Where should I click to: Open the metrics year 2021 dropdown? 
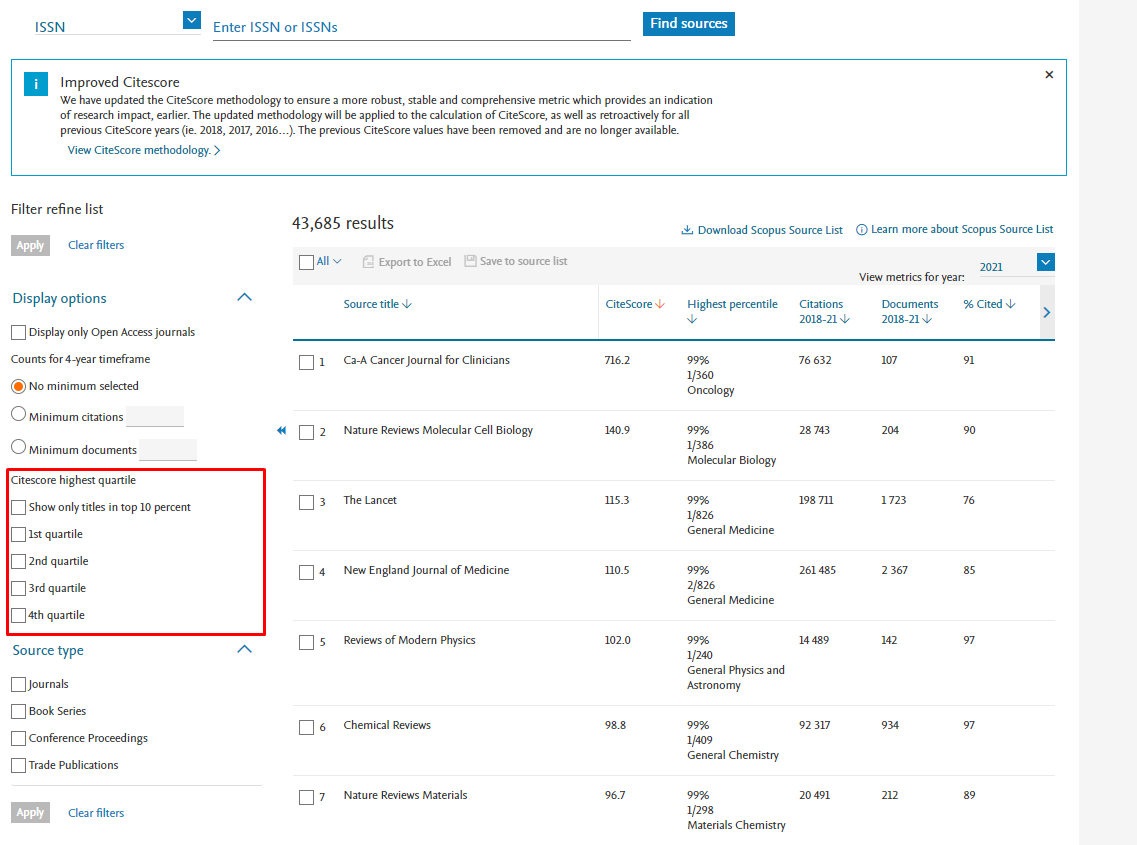click(x=1045, y=263)
